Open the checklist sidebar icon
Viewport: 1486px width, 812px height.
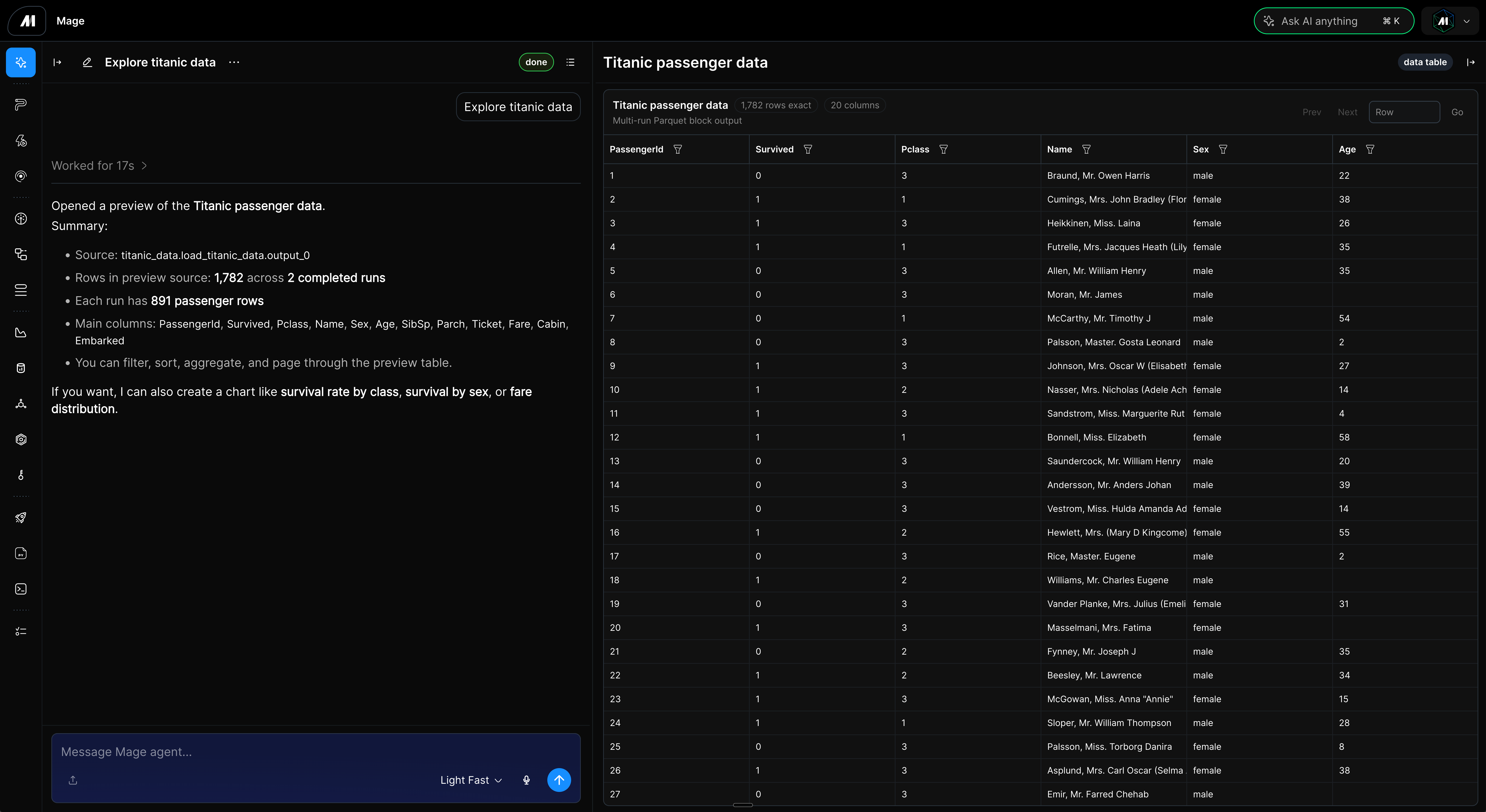coord(21,632)
